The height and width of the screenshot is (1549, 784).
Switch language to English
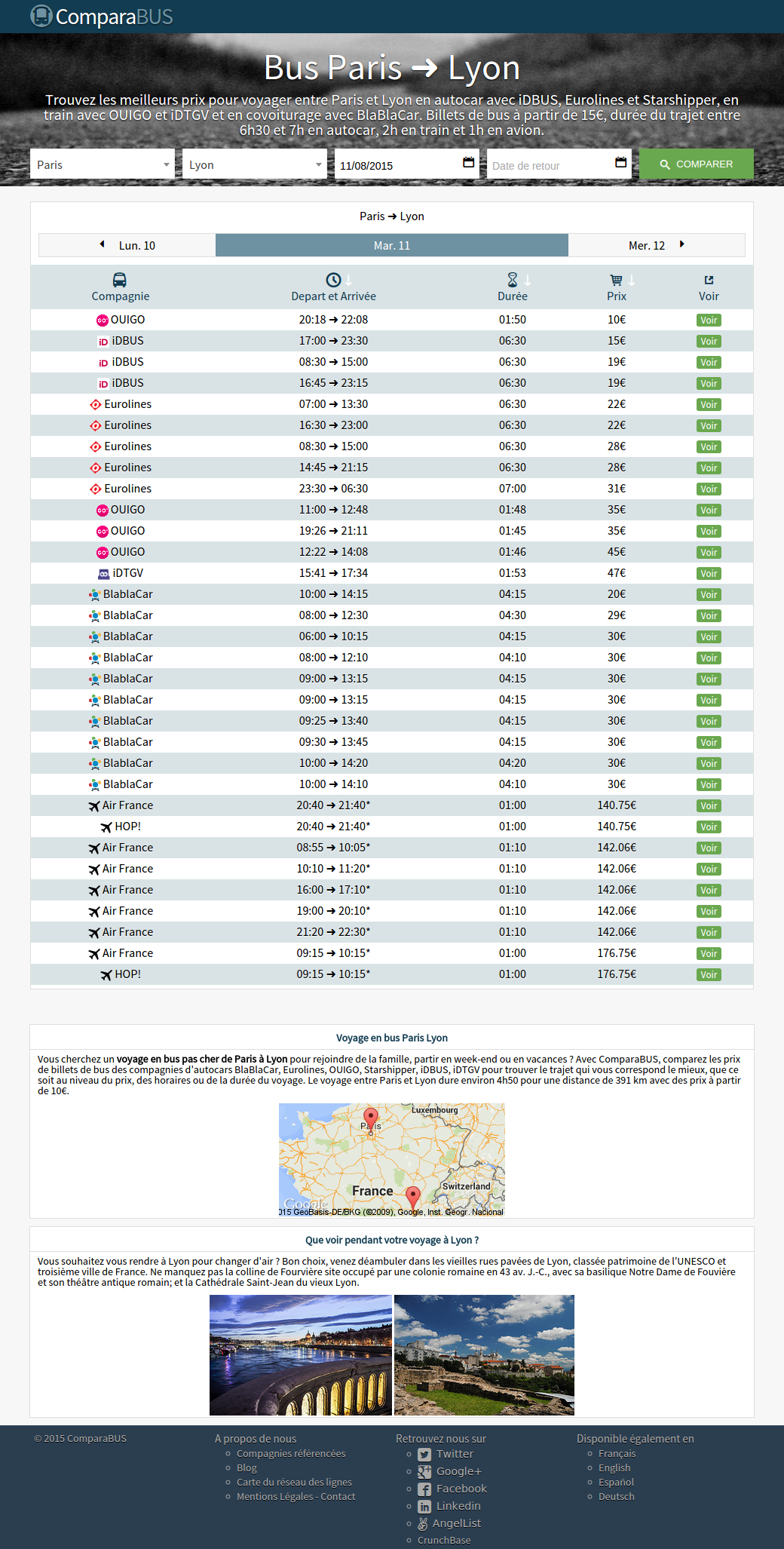614,1468
